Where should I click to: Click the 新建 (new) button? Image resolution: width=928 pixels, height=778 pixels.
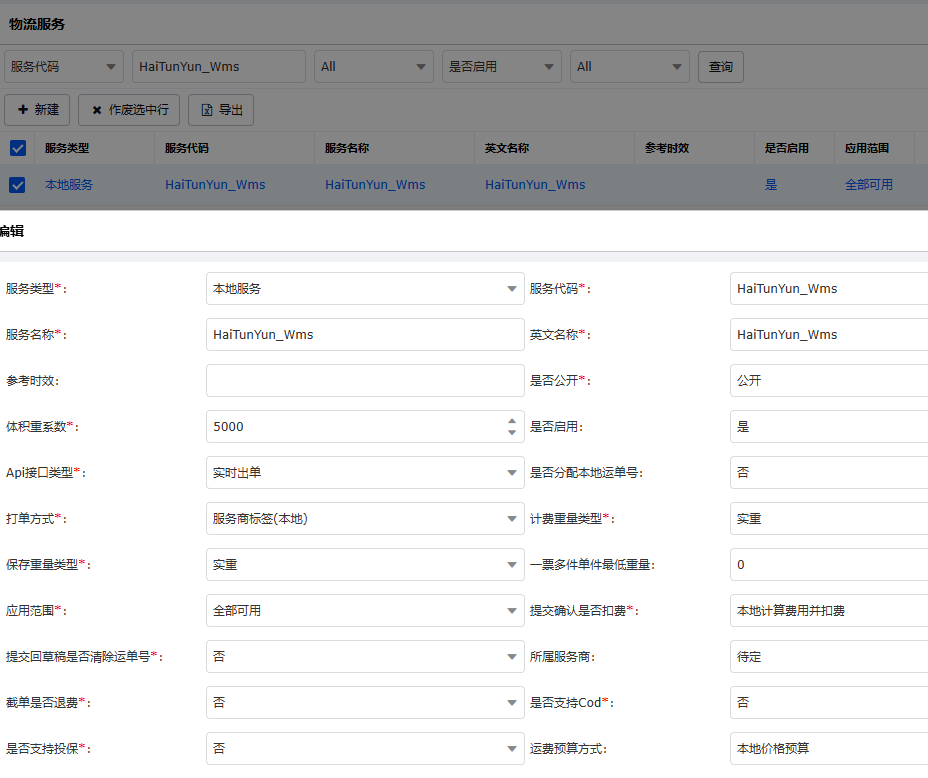37,110
